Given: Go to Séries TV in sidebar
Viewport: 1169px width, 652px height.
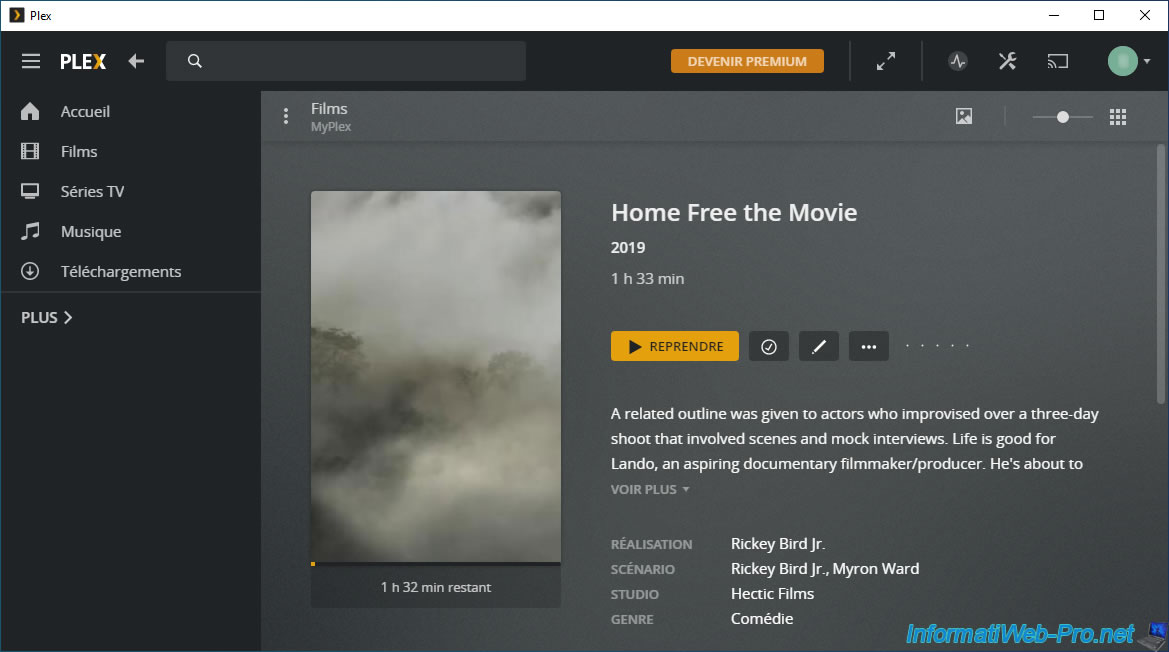Looking at the screenshot, I should (92, 191).
